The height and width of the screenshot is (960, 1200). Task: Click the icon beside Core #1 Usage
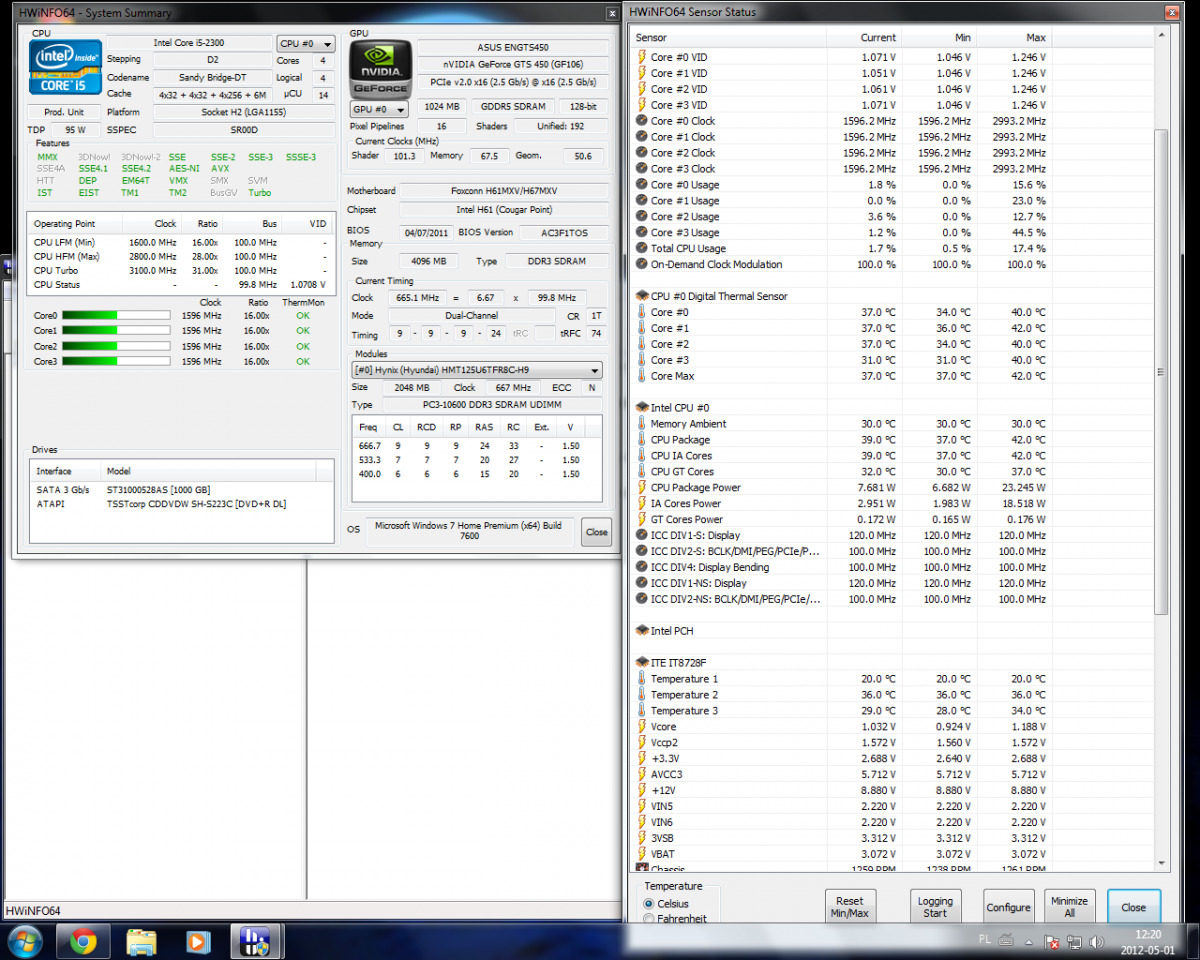coord(642,201)
